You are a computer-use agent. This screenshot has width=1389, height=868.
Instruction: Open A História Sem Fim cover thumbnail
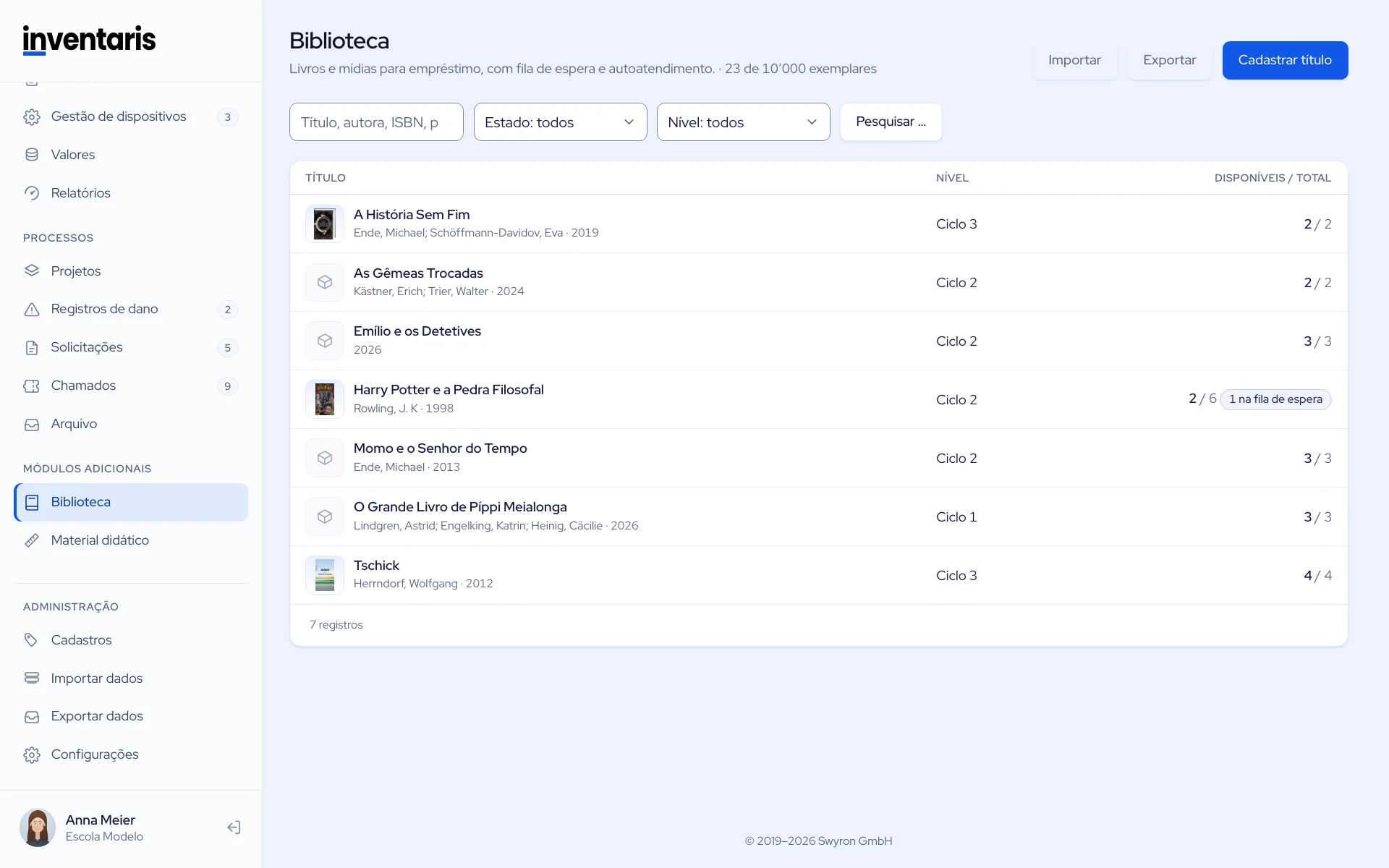click(x=325, y=224)
